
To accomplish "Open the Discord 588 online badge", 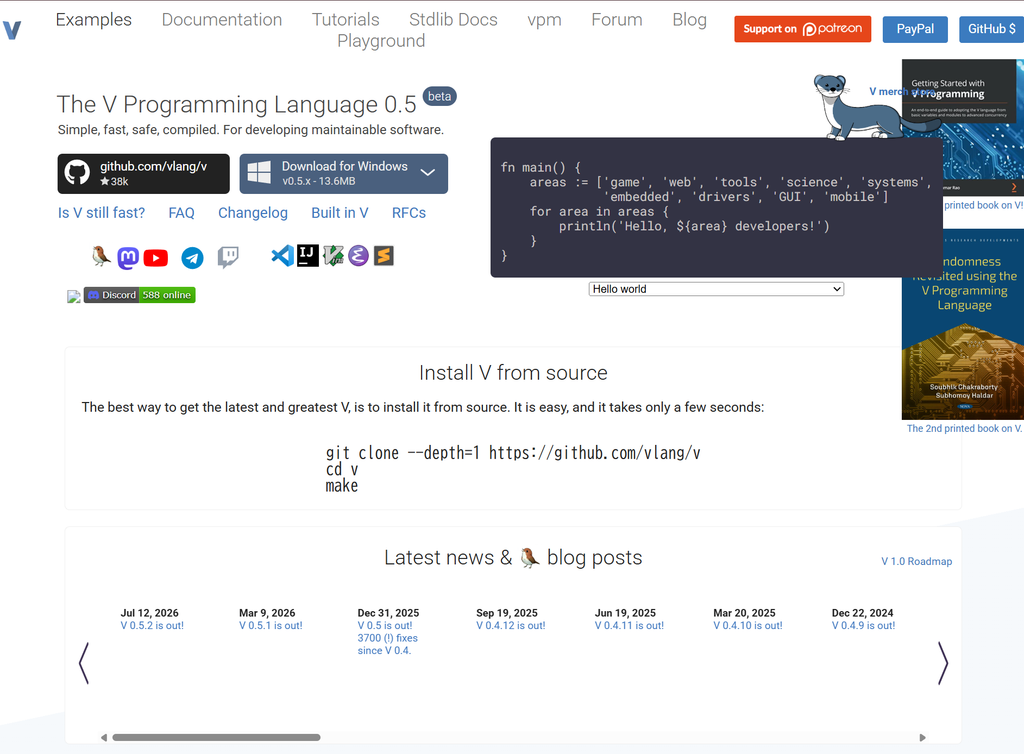I will [139, 295].
